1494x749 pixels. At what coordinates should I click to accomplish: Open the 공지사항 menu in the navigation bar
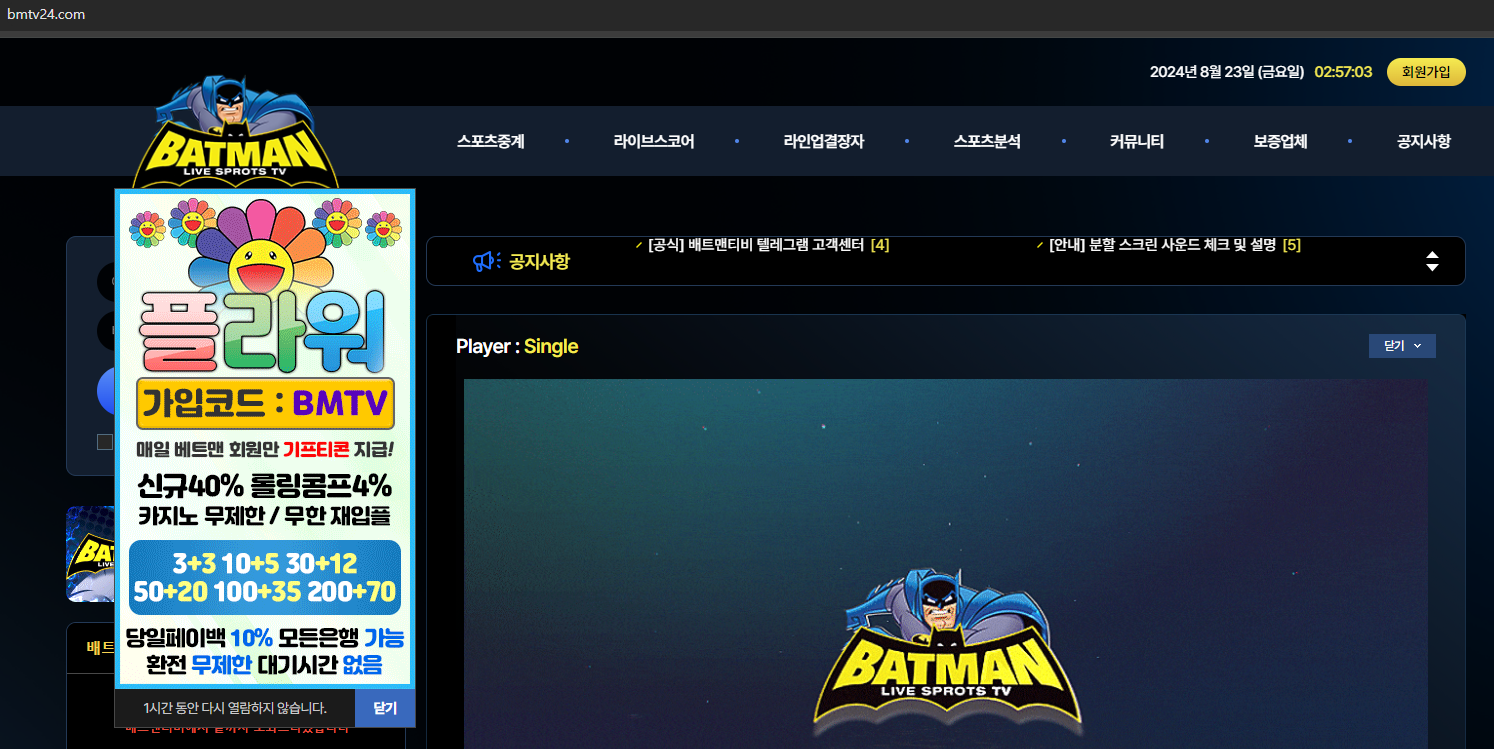coord(1423,142)
